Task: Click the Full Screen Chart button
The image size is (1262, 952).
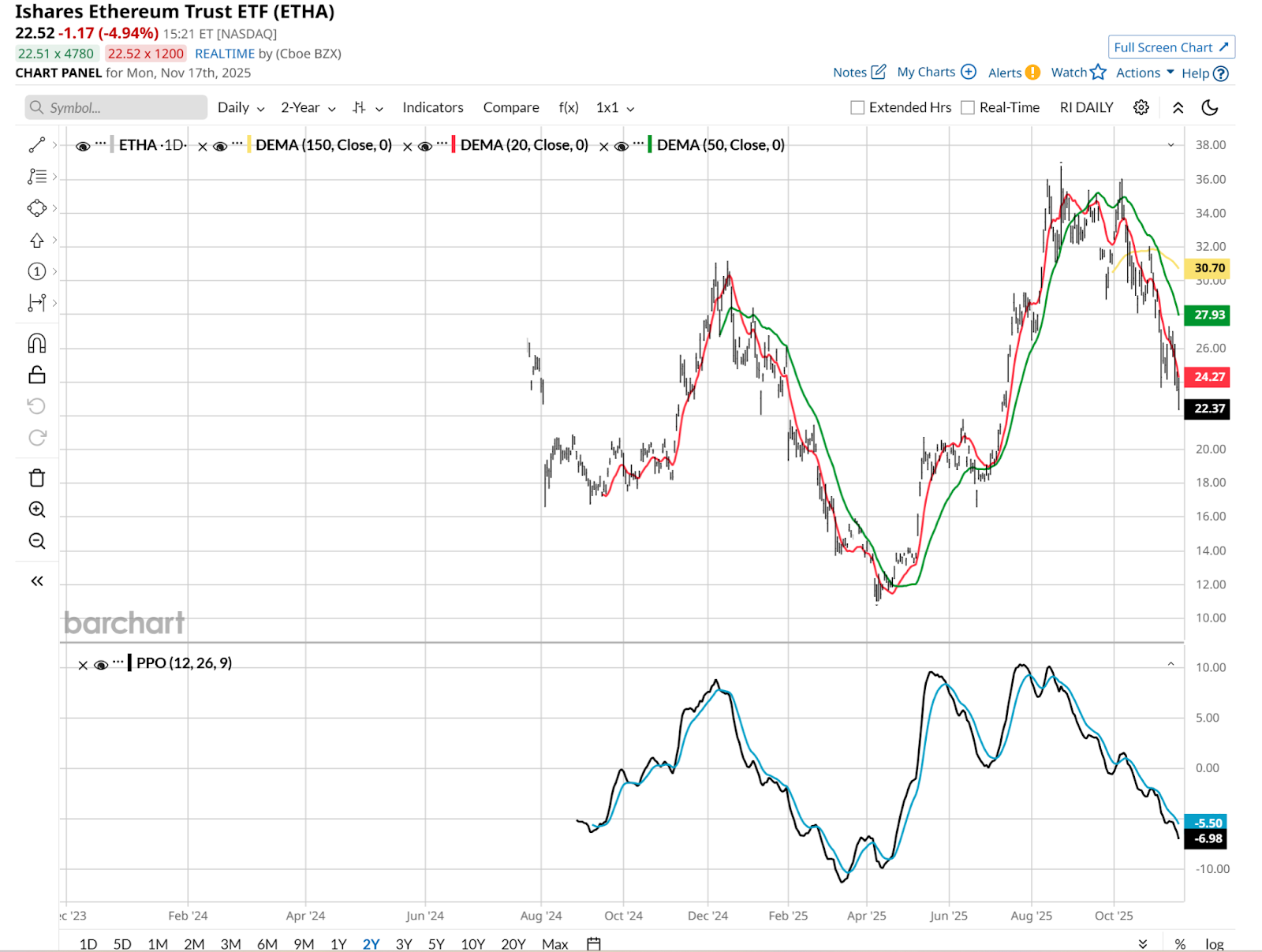Action: [1171, 47]
